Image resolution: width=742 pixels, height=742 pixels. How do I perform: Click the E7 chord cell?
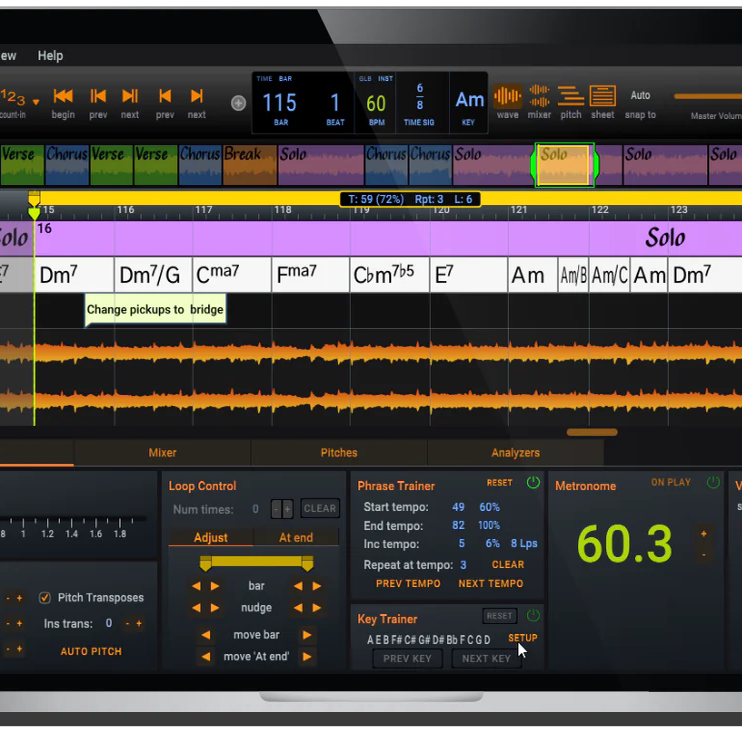[468, 275]
